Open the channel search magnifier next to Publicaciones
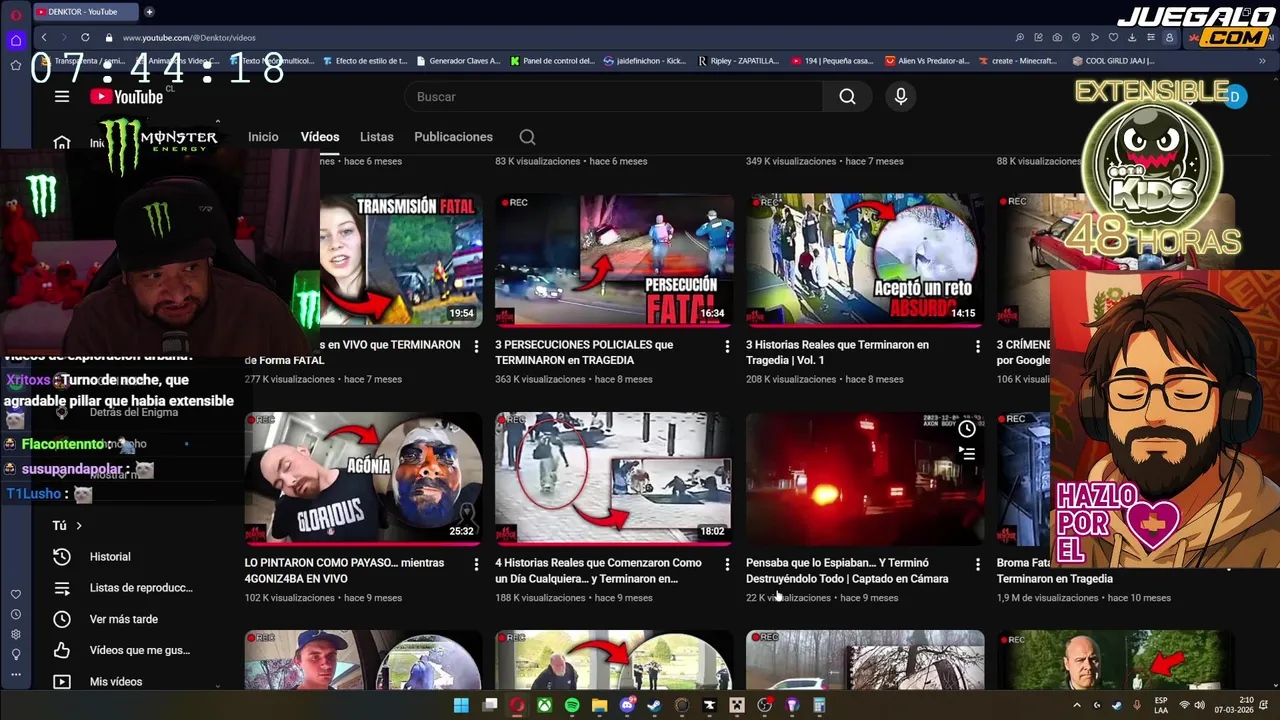This screenshot has width=1280, height=720. click(527, 137)
